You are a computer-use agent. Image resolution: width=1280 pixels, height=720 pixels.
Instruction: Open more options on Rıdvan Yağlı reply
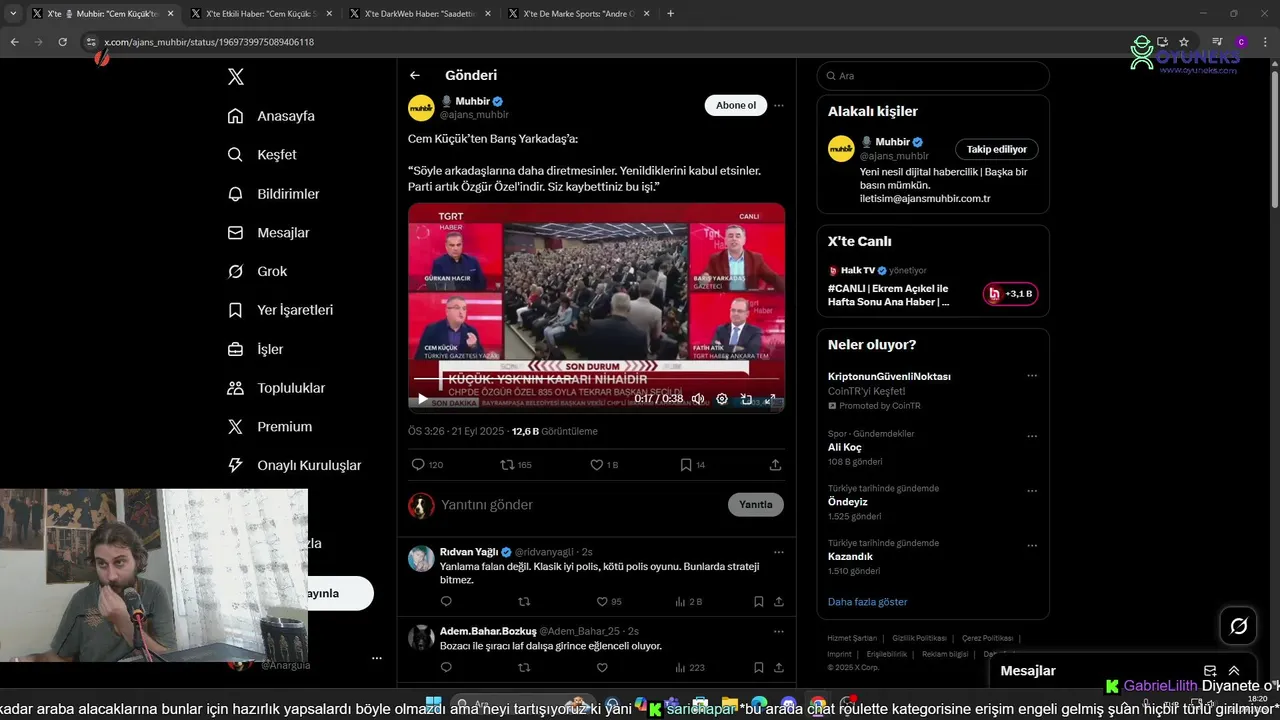point(779,552)
